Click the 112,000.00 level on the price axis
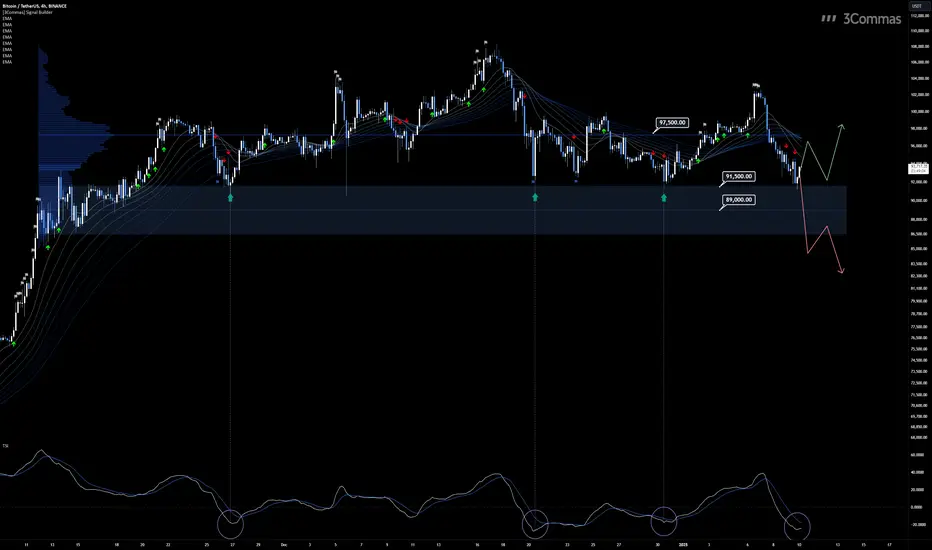This screenshot has width=932, height=550. click(x=919, y=16)
